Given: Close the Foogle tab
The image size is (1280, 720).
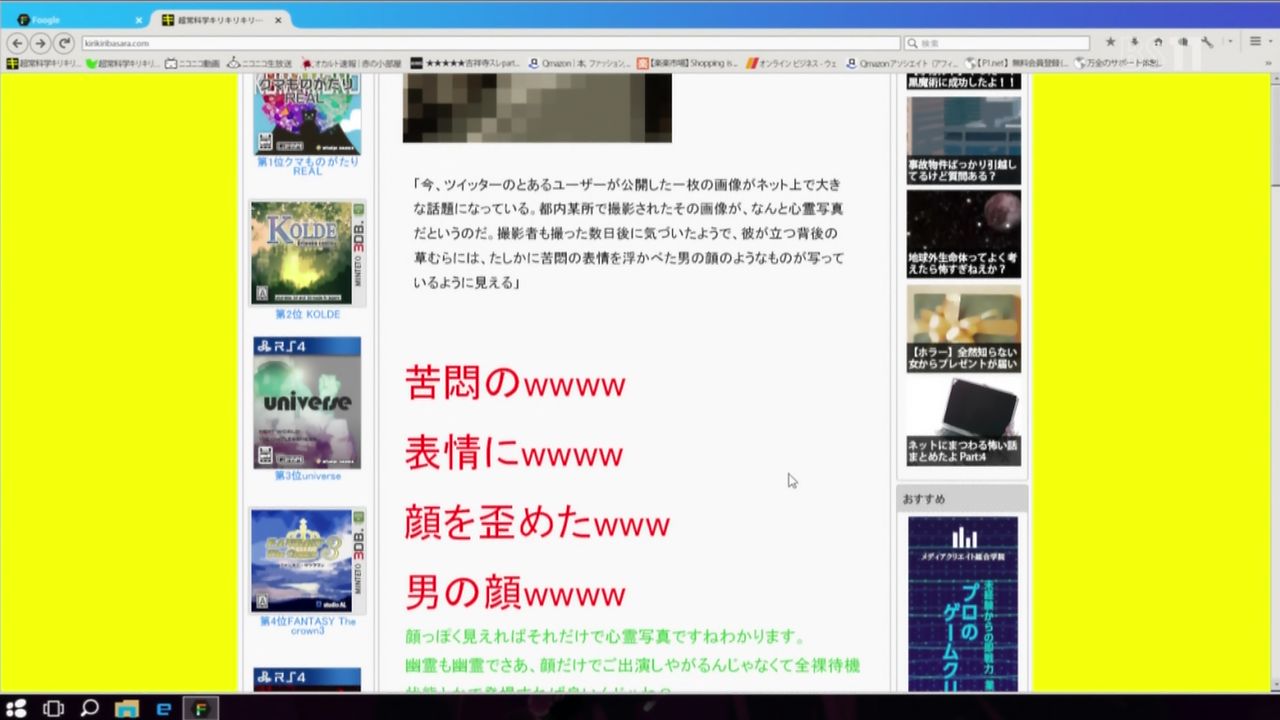Looking at the screenshot, I should coord(139,20).
